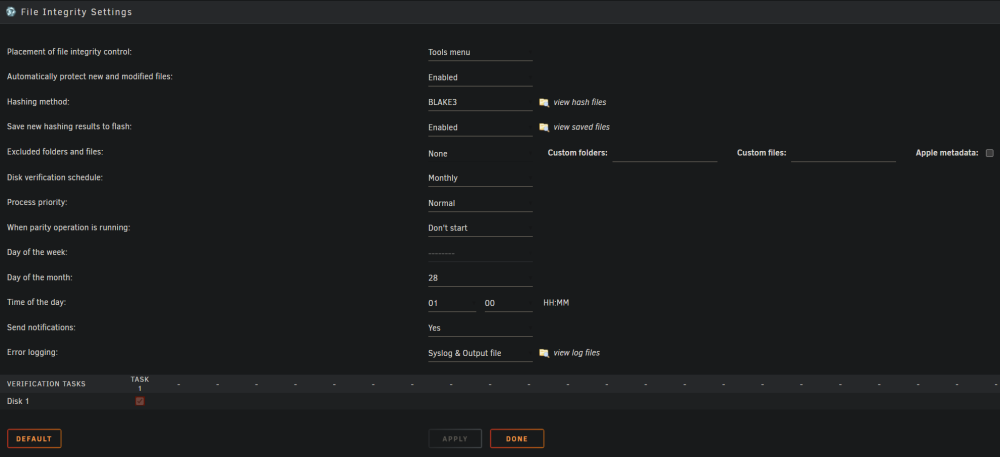Click the Time of the day label
Screen dimensions: 1000x457
36,303
